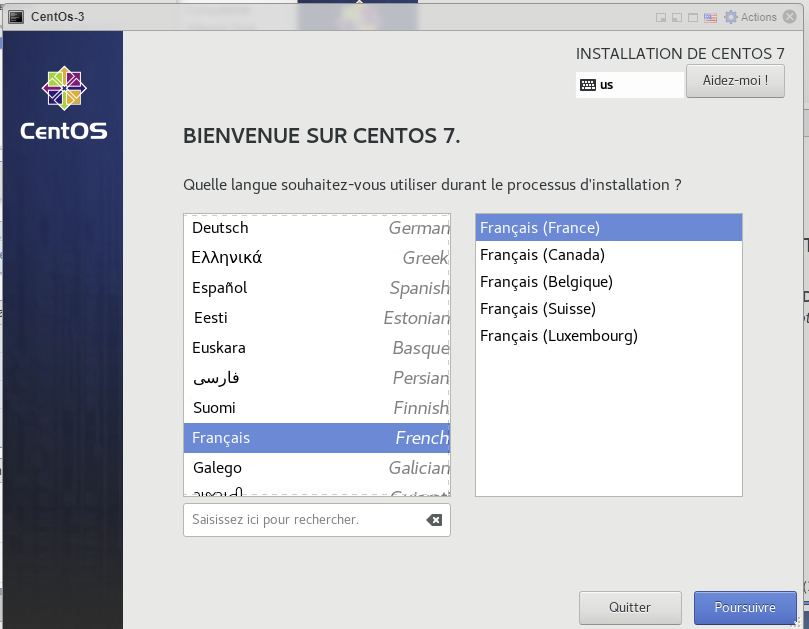
Task: Click Aidez-moi ! help button
Action: click(735, 81)
